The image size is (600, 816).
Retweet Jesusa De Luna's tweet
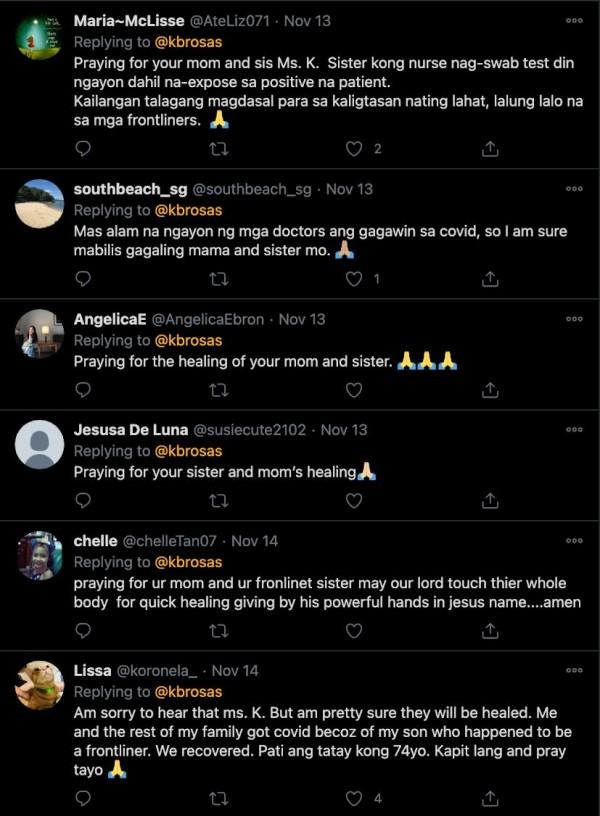(x=219, y=500)
